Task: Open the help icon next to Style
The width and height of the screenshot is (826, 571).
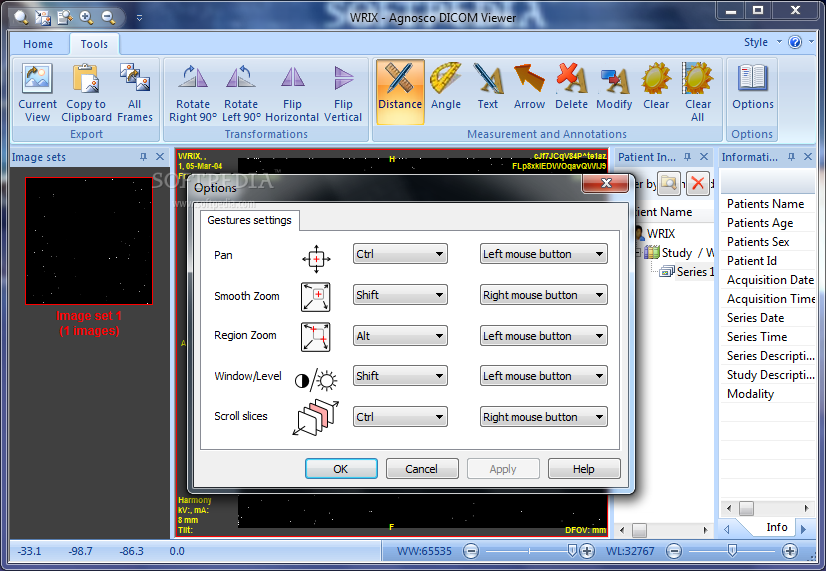Action: (794, 42)
